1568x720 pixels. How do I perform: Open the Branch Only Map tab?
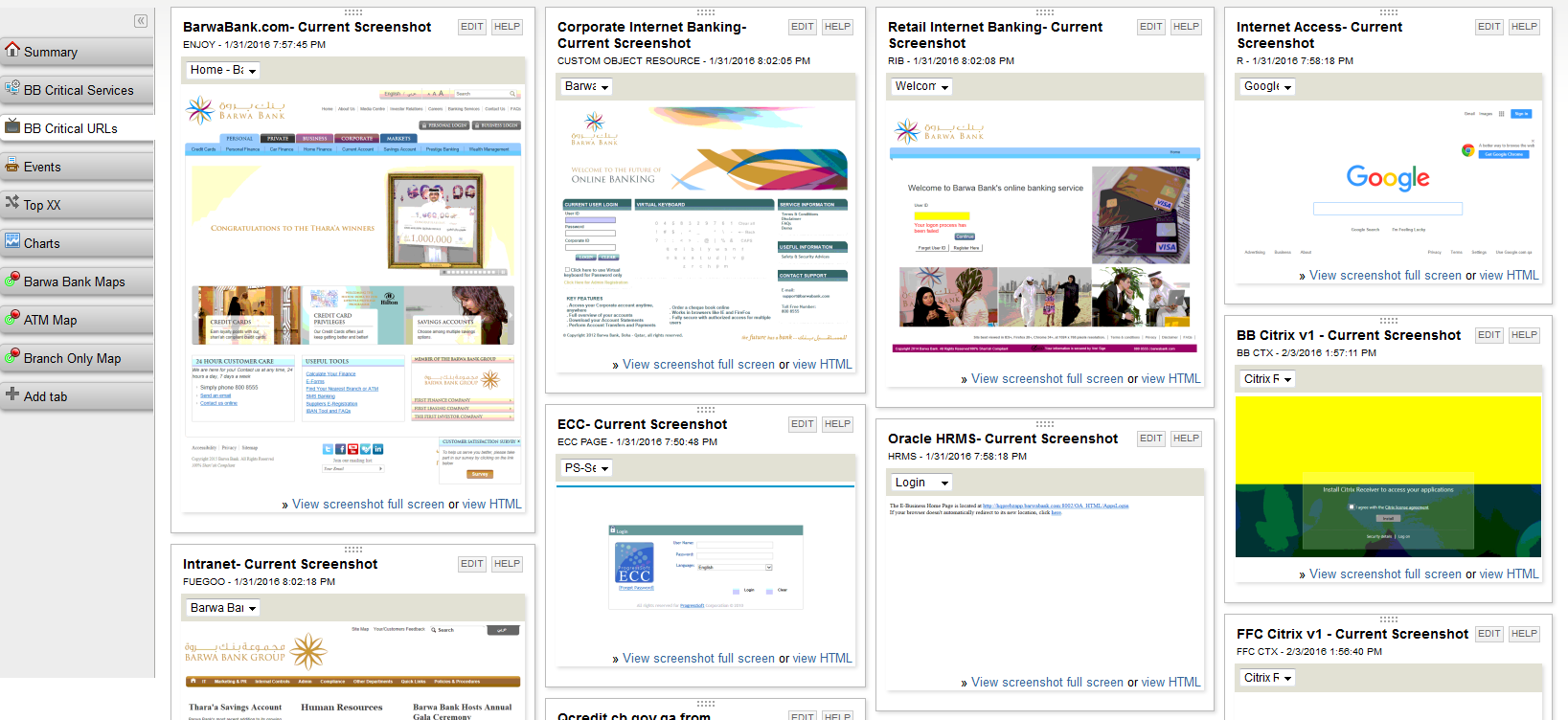click(77, 358)
